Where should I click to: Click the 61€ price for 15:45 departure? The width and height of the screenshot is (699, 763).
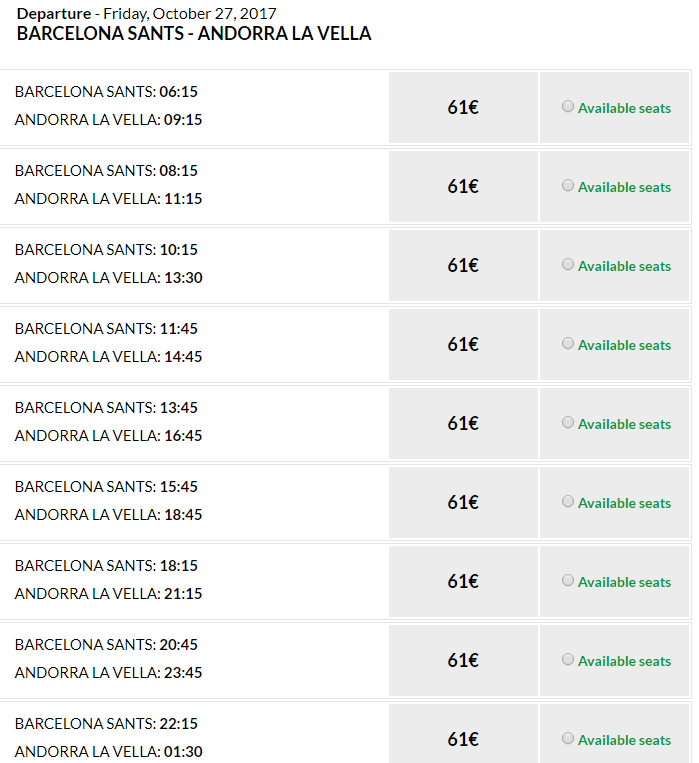[x=463, y=503]
